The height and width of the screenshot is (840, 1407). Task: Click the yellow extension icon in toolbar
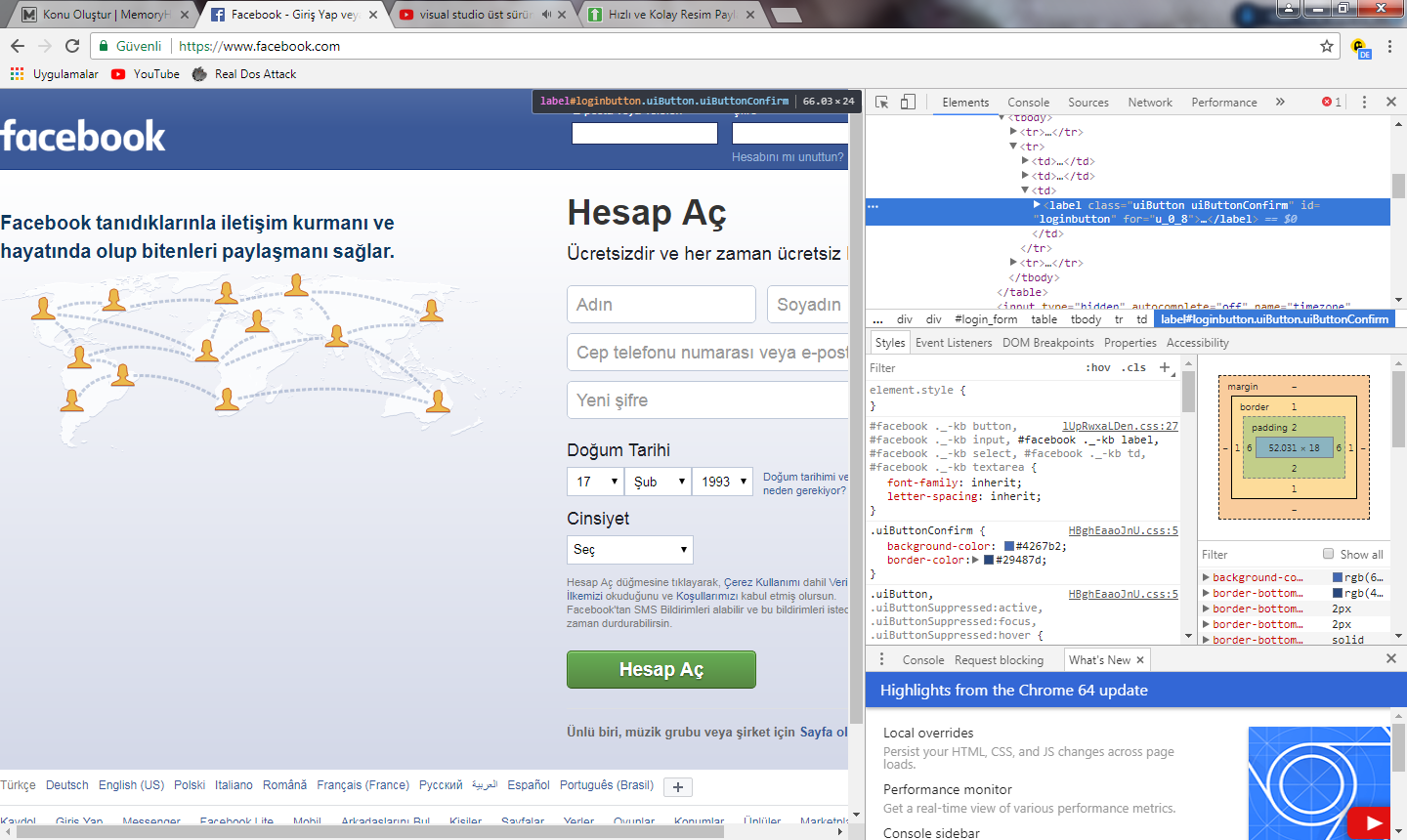(x=1359, y=47)
